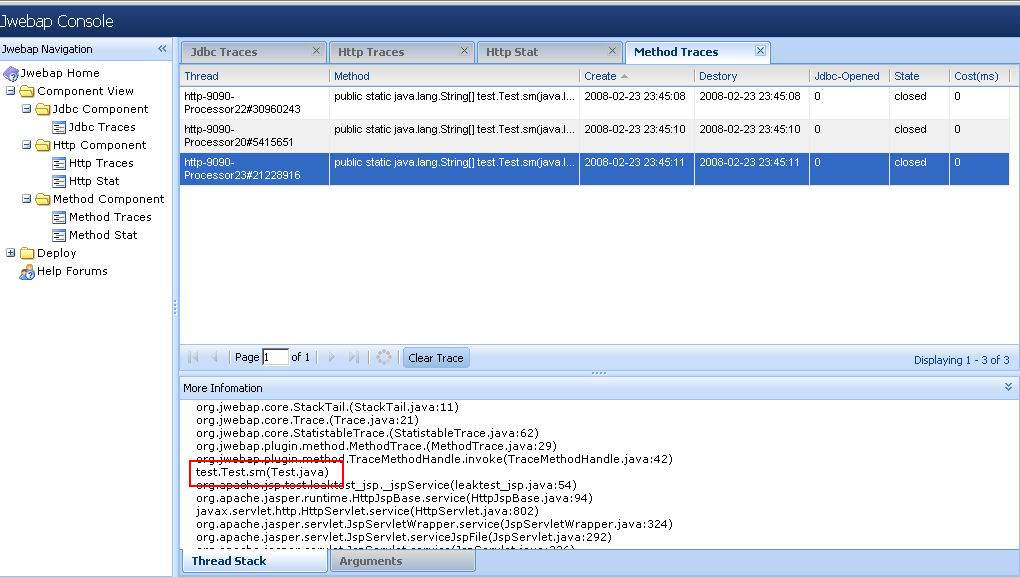Go to the first page of traces

tap(193, 357)
